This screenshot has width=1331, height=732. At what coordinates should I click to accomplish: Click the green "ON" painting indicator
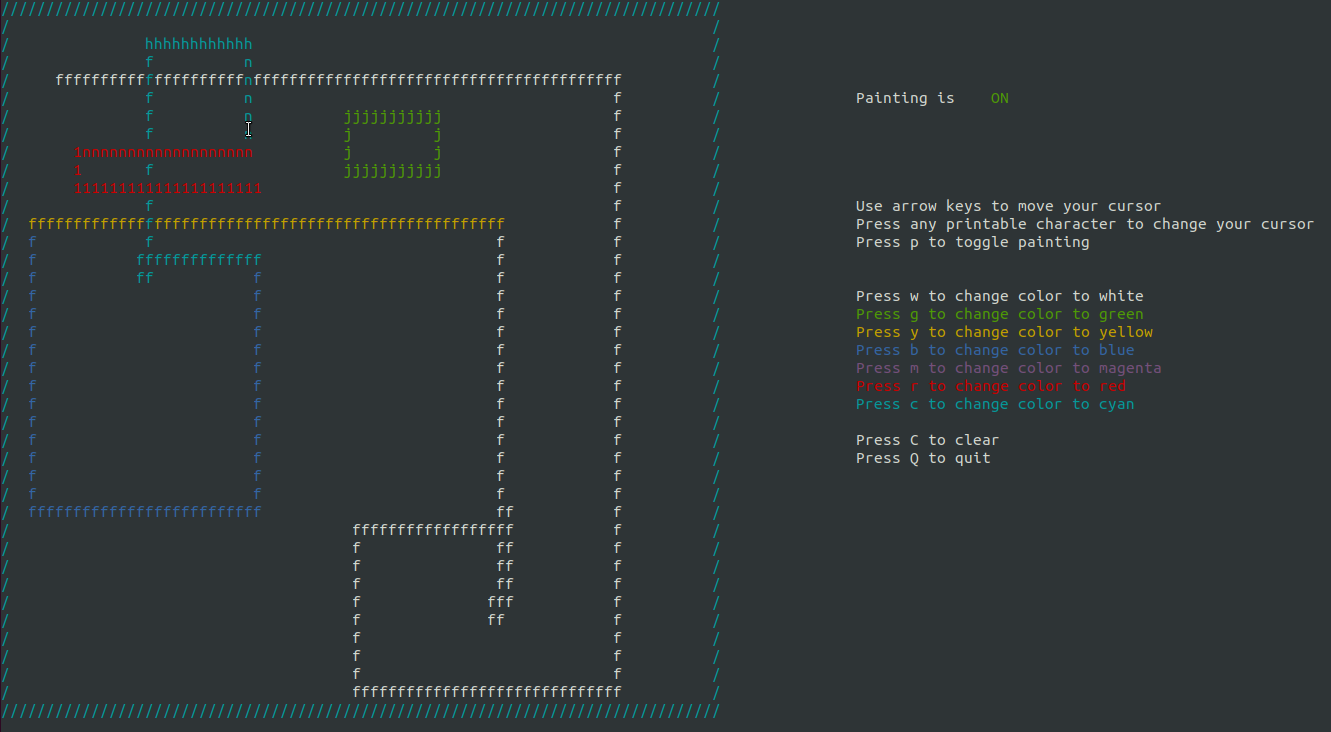1000,98
